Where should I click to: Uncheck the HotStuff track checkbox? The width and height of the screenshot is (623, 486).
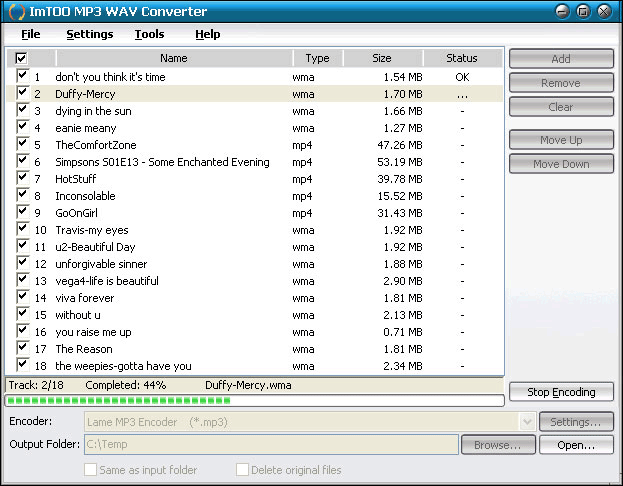click(23, 178)
